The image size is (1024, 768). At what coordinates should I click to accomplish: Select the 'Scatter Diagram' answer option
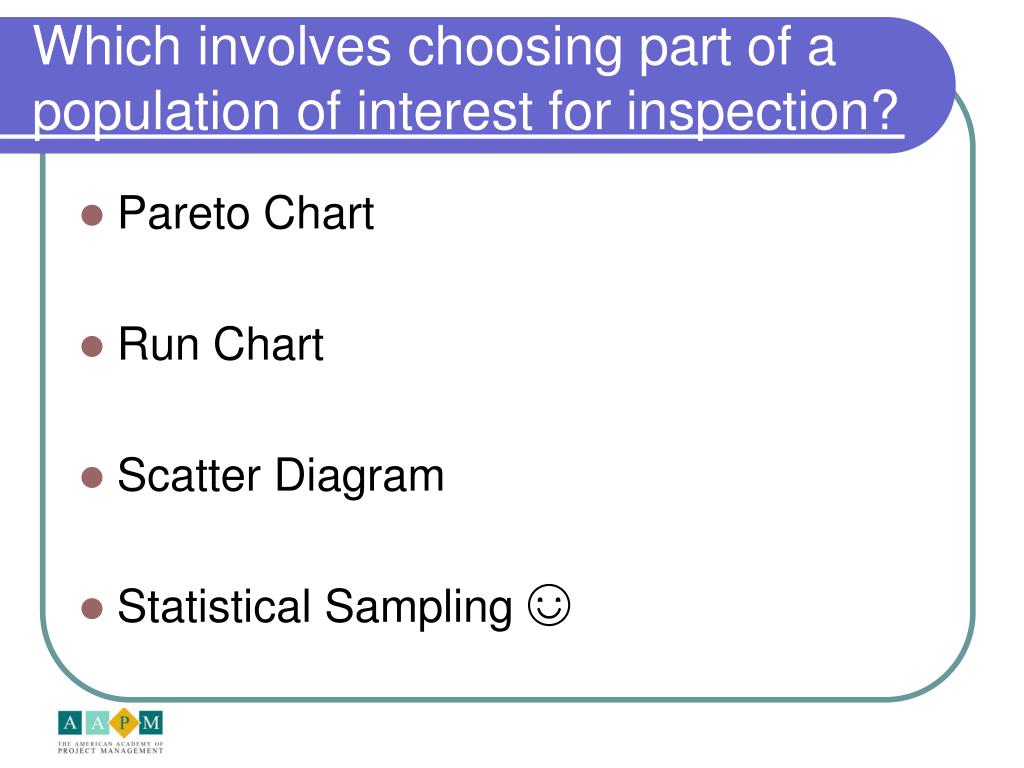coord(281,477)
